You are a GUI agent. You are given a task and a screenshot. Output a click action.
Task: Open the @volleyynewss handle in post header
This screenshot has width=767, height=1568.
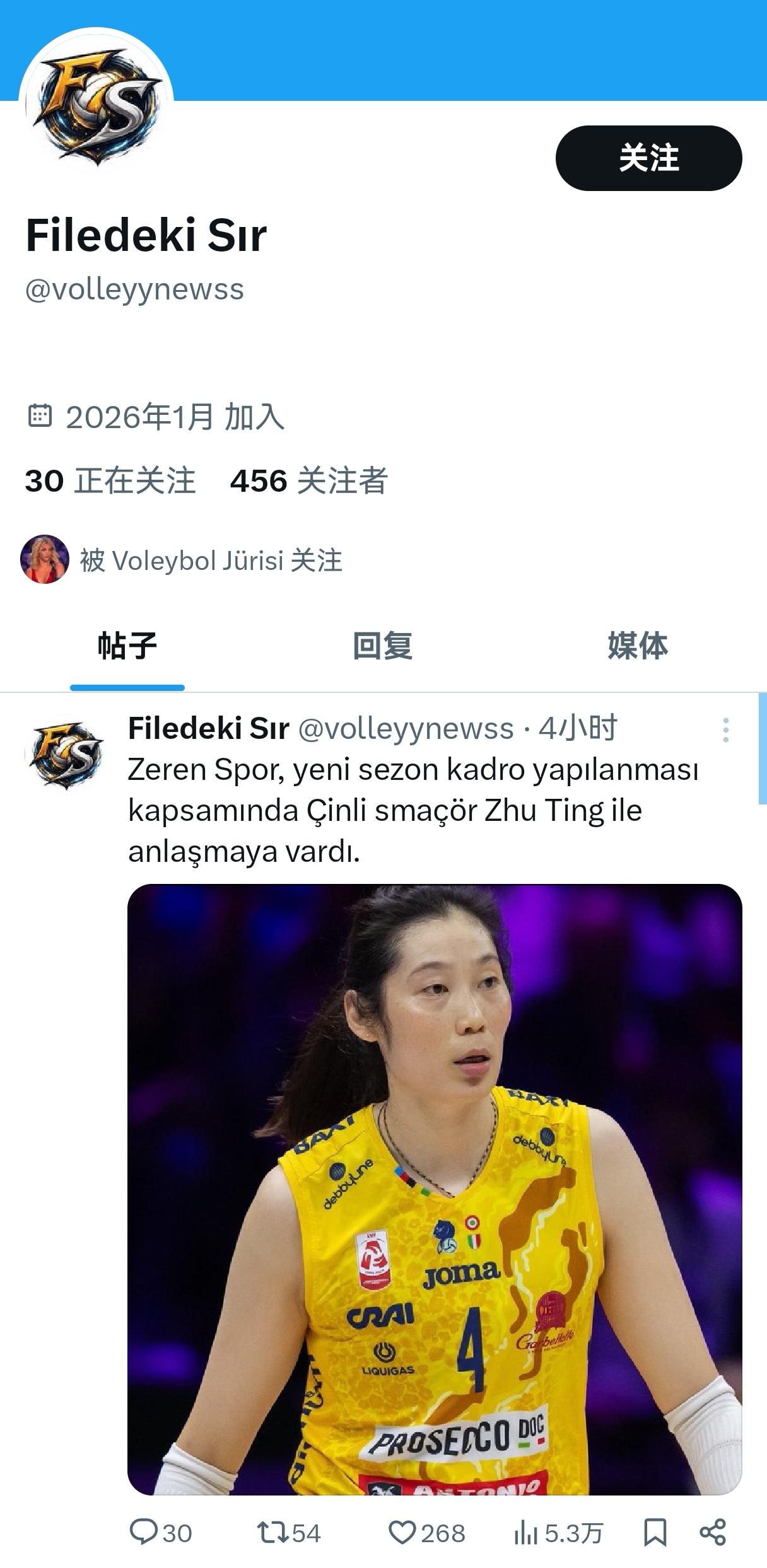pos(406,728)
